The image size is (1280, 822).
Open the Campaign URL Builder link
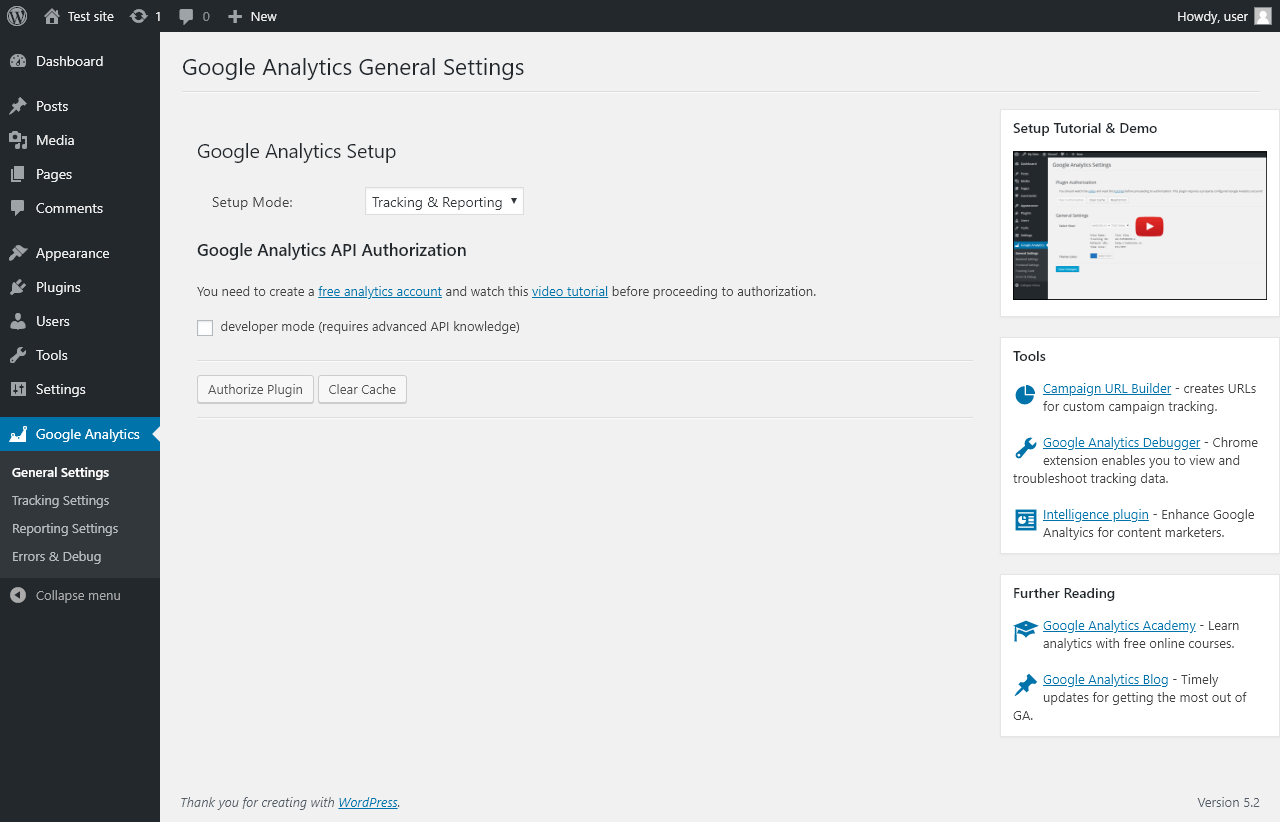click(1107, 388)
